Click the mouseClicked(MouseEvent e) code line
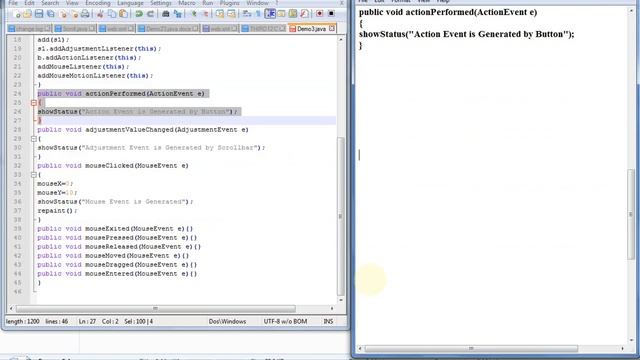640x360 pixels. [113, 166]
